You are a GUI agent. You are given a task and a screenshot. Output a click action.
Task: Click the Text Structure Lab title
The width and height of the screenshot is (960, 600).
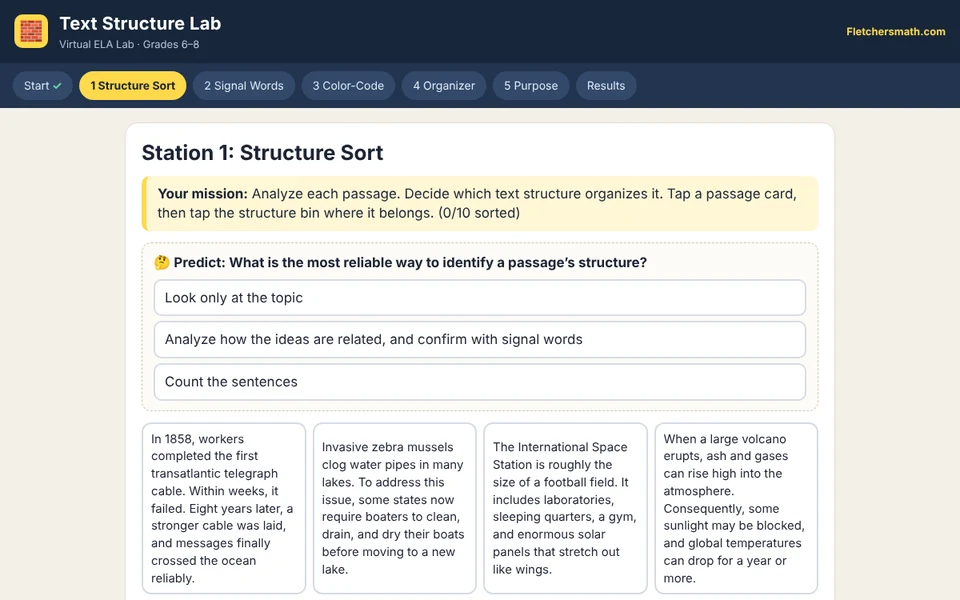[140, 23]
